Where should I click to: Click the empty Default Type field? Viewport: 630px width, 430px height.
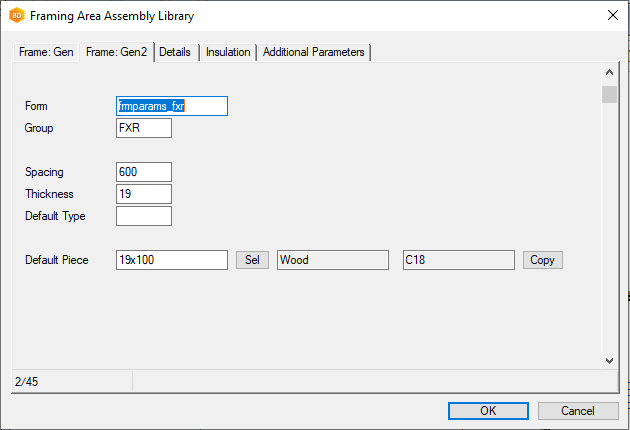144,216
